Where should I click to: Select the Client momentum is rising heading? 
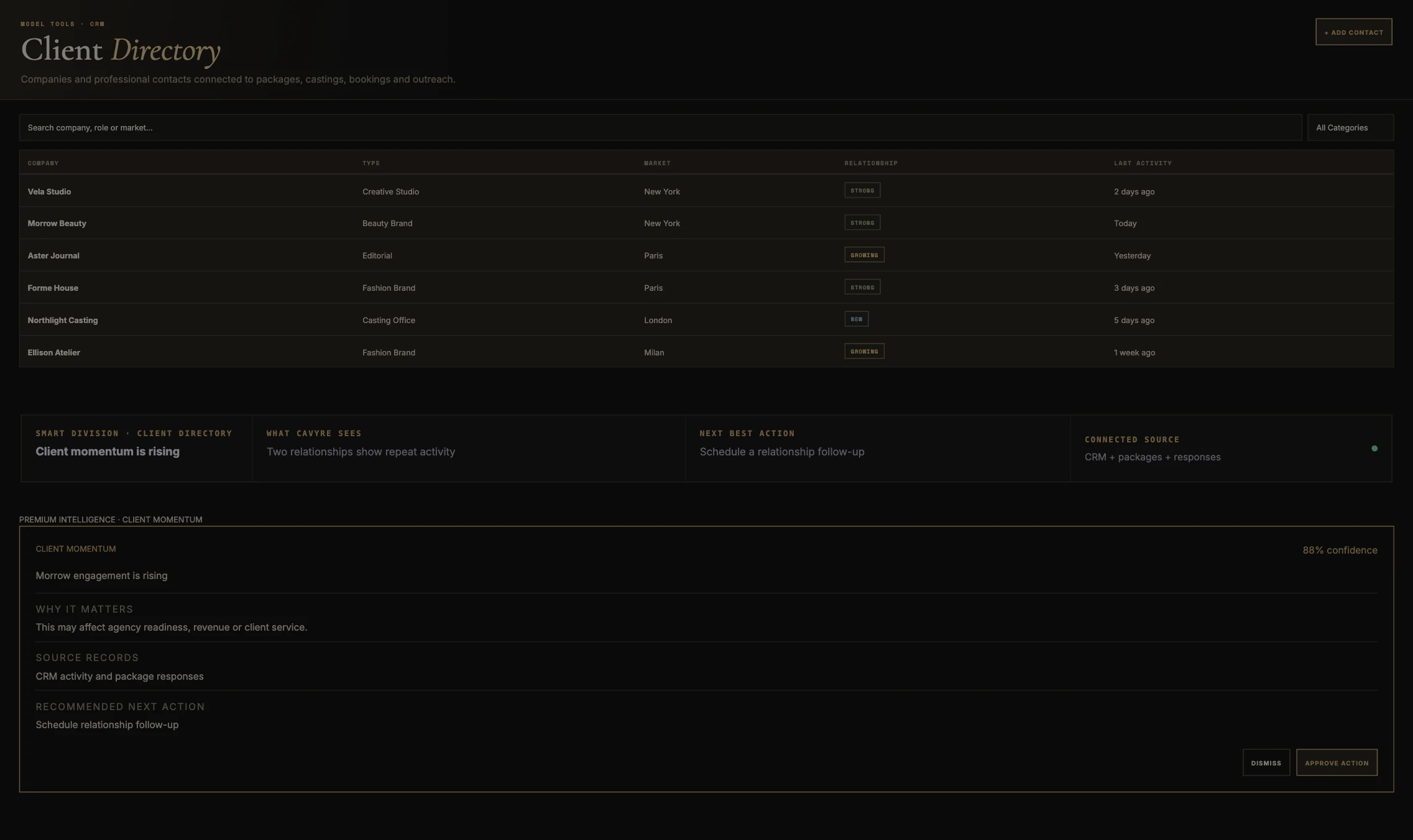pos(108,451)
